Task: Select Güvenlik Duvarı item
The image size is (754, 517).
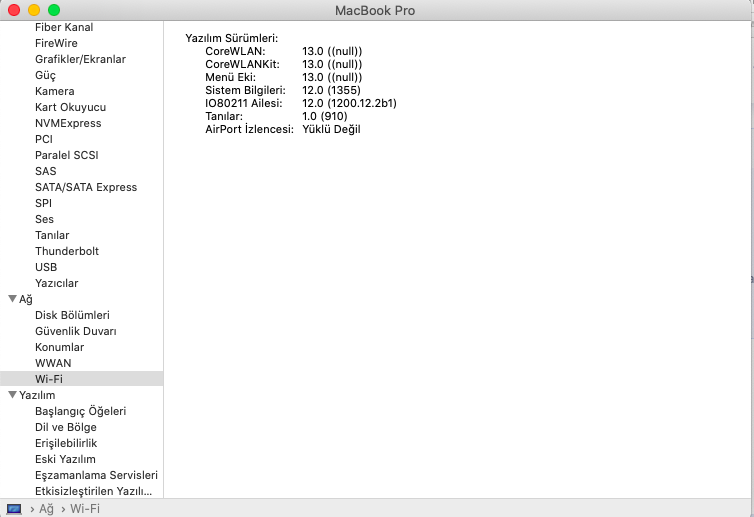Action: click(x=76, y=331)
